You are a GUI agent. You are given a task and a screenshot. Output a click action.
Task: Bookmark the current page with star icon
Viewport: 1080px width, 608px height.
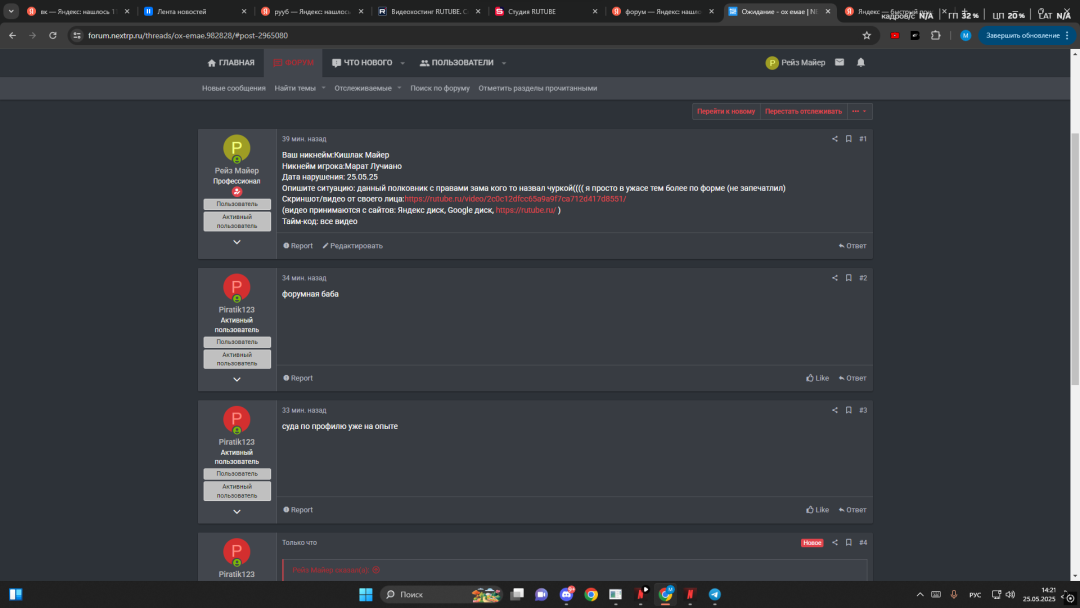(x=867, y=35)
